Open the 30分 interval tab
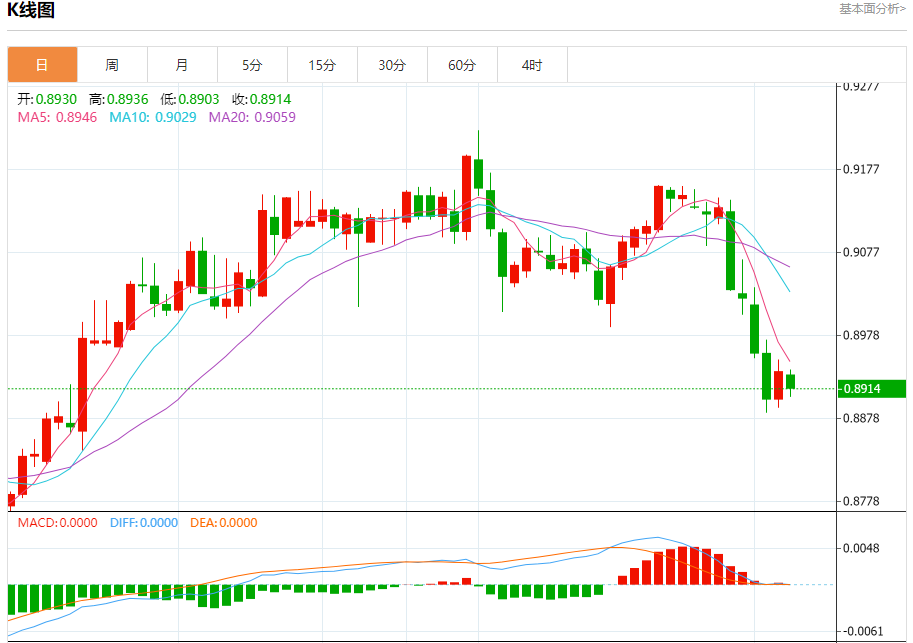The image size is (913, 643). pos(392,65)
